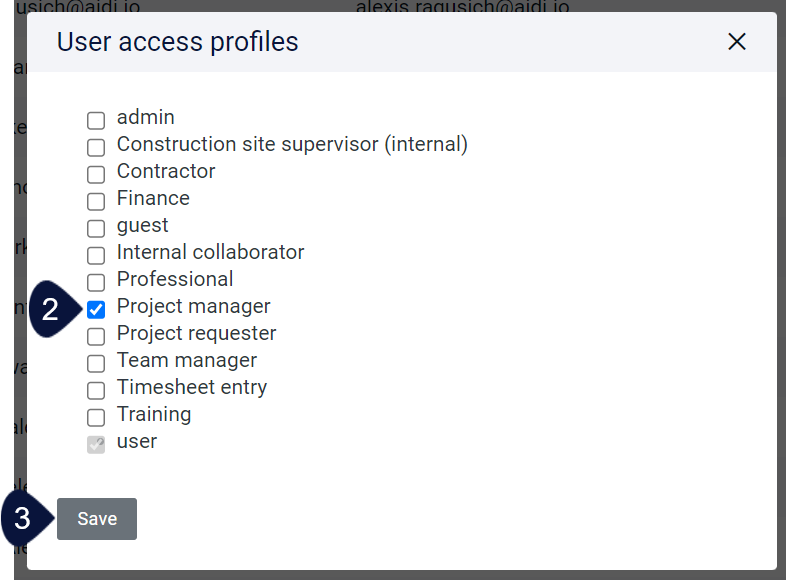786x580 pixels.
Task: Click the User access profiles title
Action: coord(177,42)
